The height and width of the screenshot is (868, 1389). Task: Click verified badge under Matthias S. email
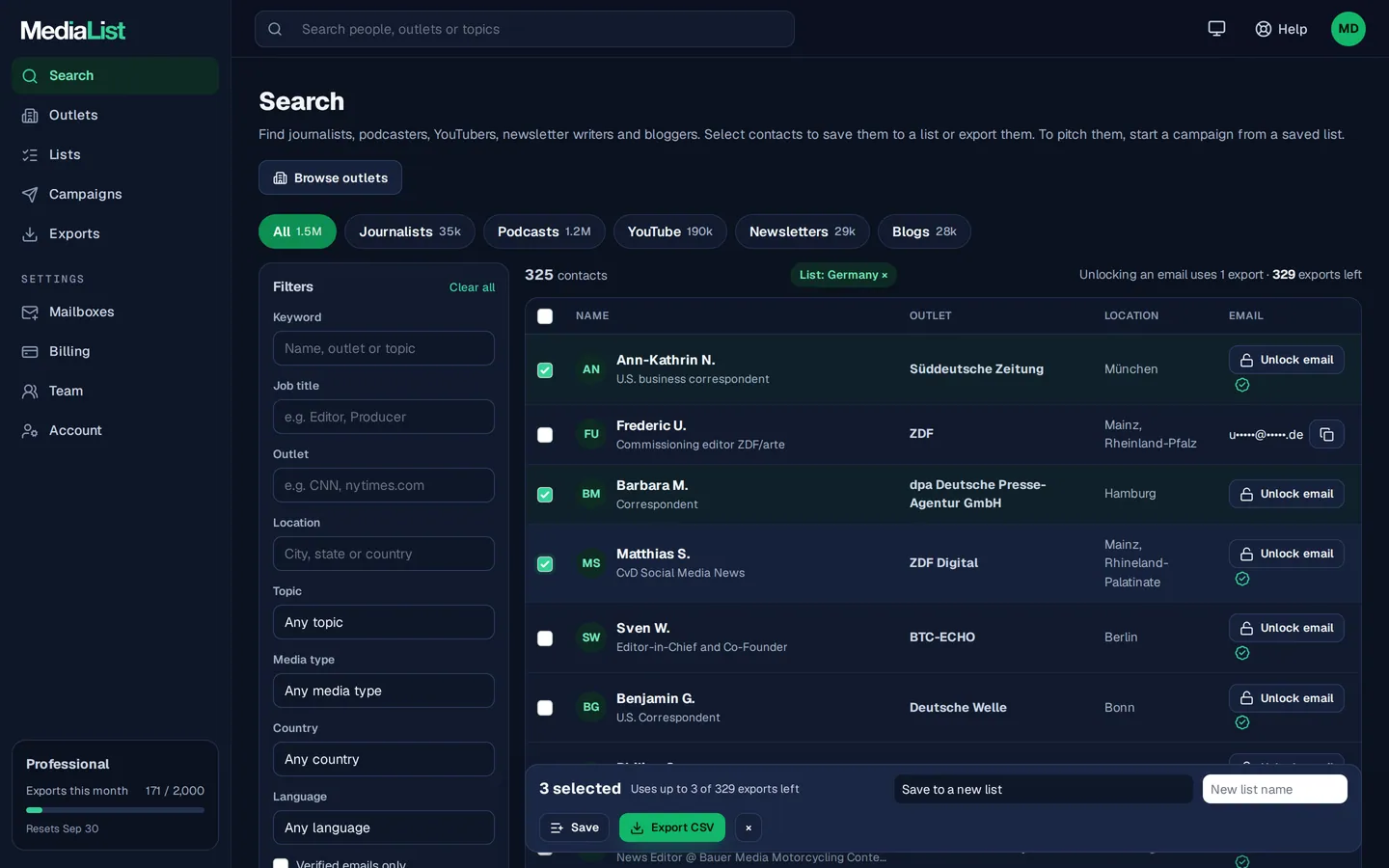click(1242, 579)
